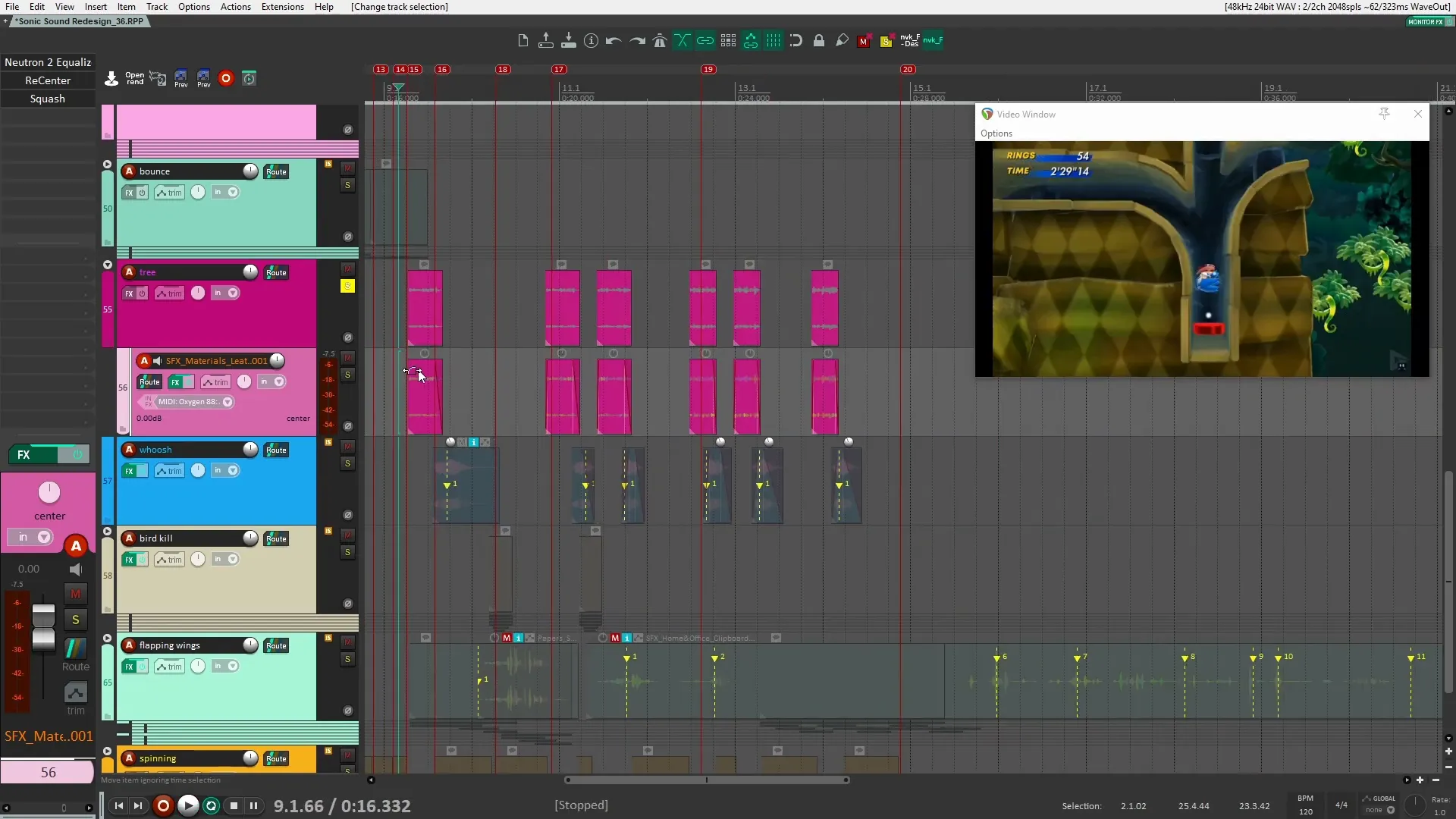1456x819 pixels.
Task: Open the ReCenter FX slot
Action: click(48, 80)
